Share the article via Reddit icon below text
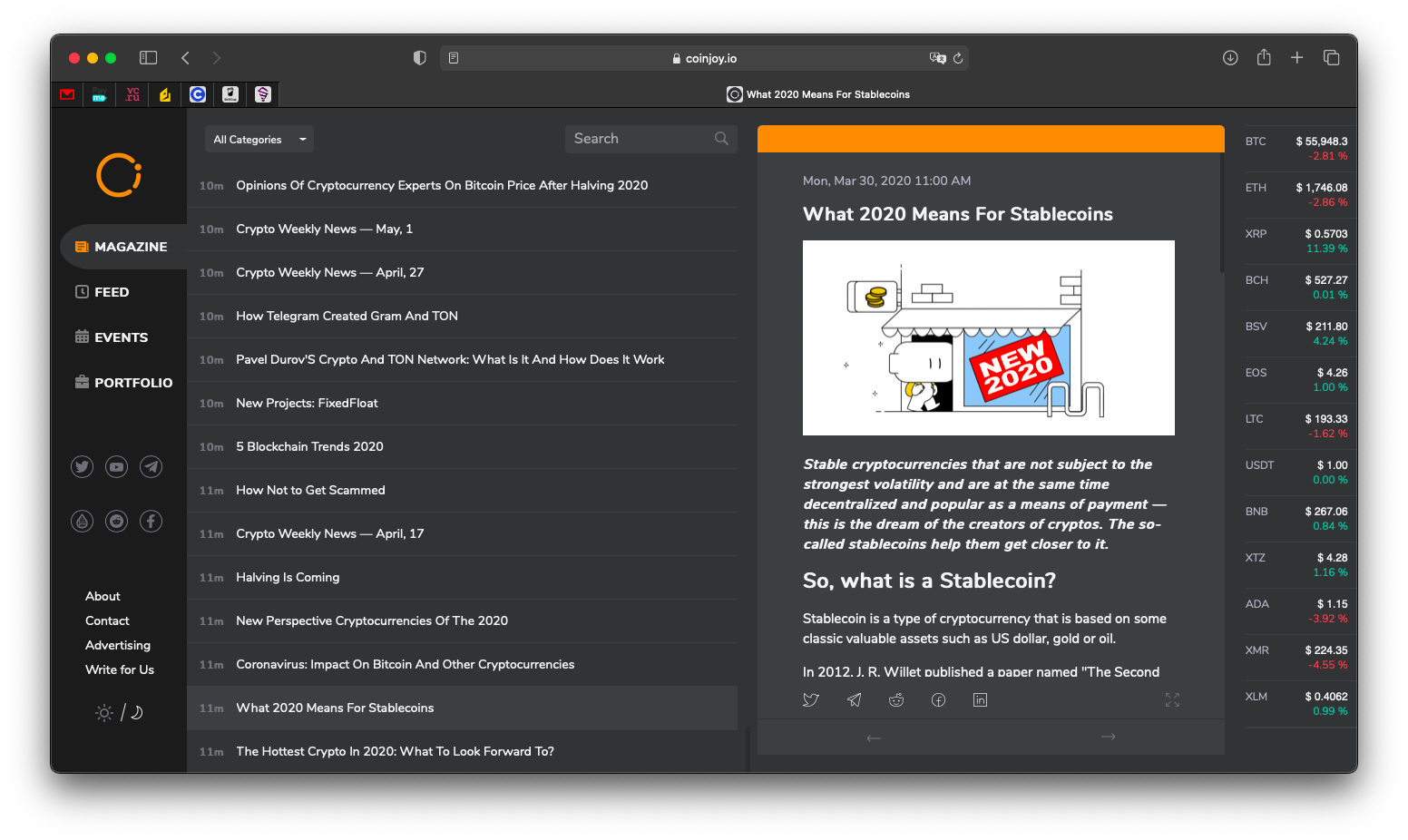This screenshot has height=840, width=1408. coord(896,700)
